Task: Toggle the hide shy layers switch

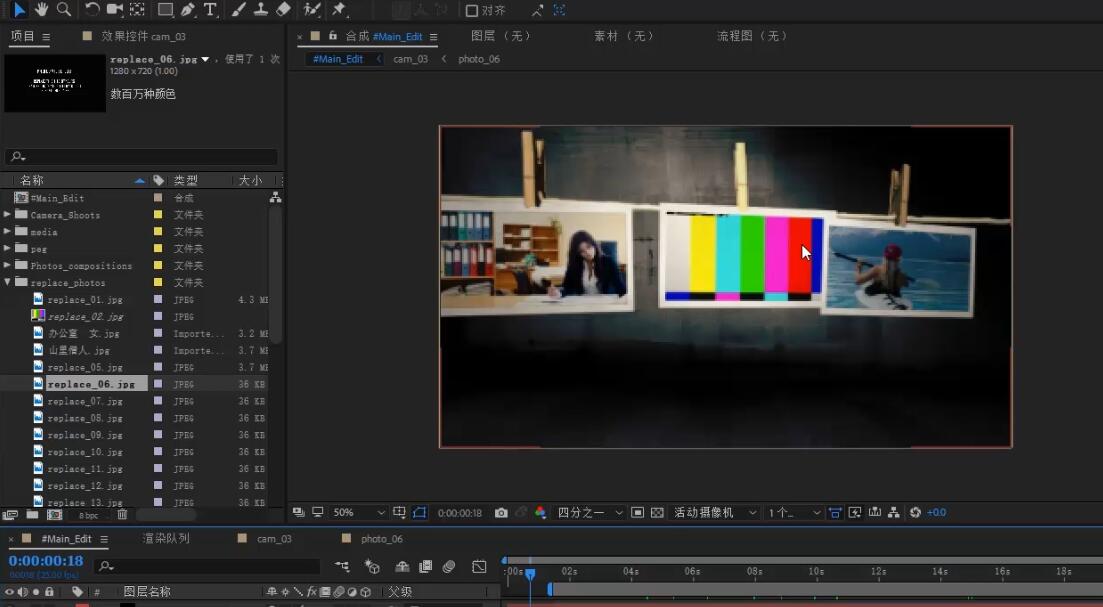Action: [x=402, y=566]
